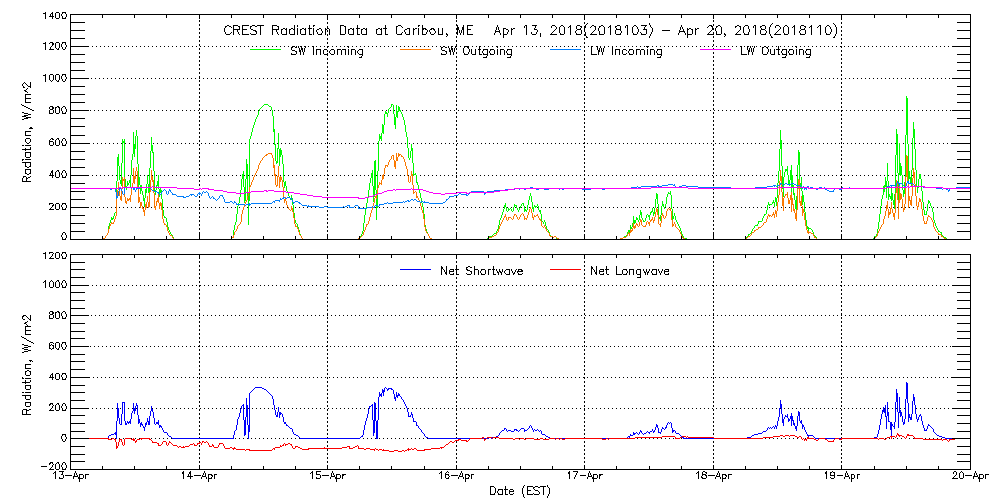The height and width of the screenshot is (500, 1000).
Task: Pick the '18-Apr' date on the x-axis
Action: point(713,478)
